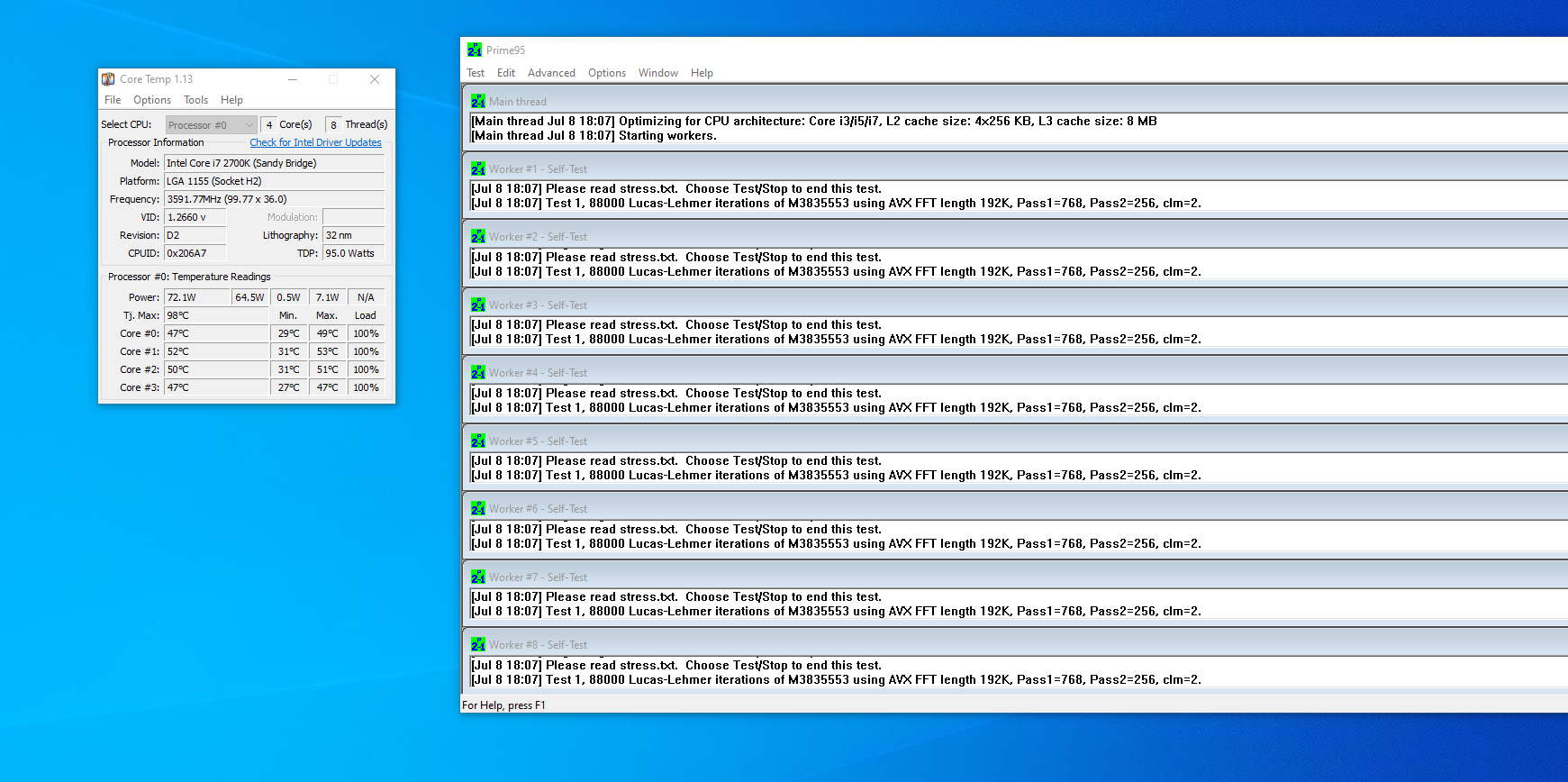Click Core #1 temperature 52°C
This screenshot has width=1568, height=782.
click(215, 351)
